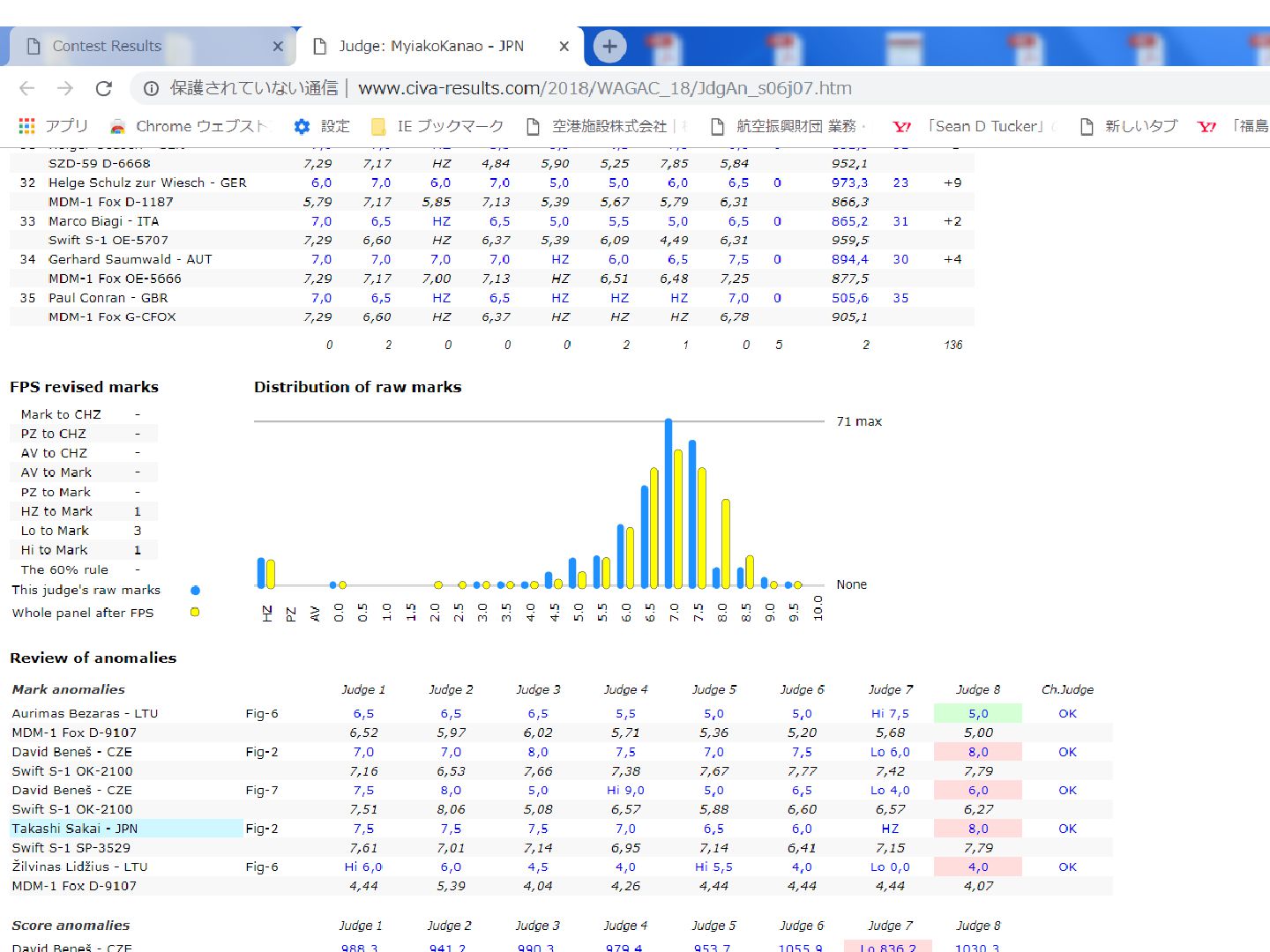The width and height of the screenshot is (1270, 952).
Task: Open the IE bookmarks folder
Action: coord(437,126)
